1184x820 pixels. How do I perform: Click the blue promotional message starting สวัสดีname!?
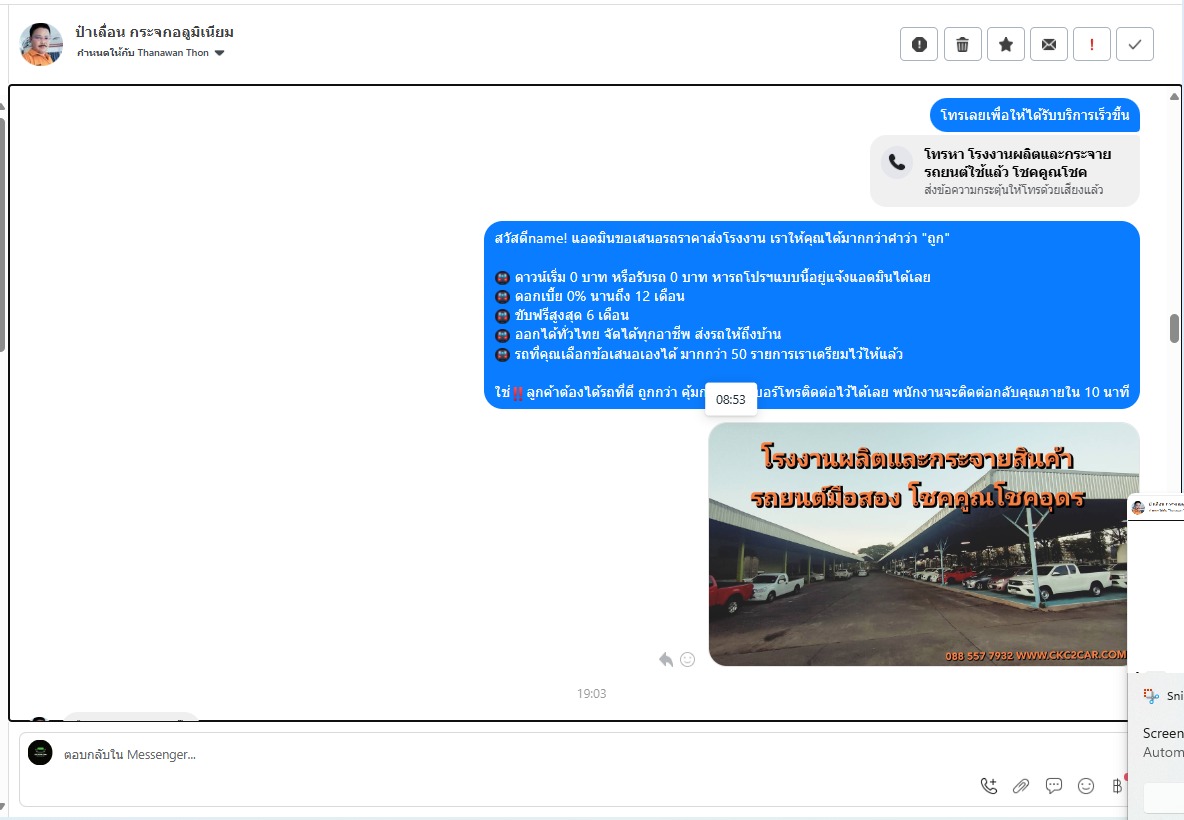812,315
